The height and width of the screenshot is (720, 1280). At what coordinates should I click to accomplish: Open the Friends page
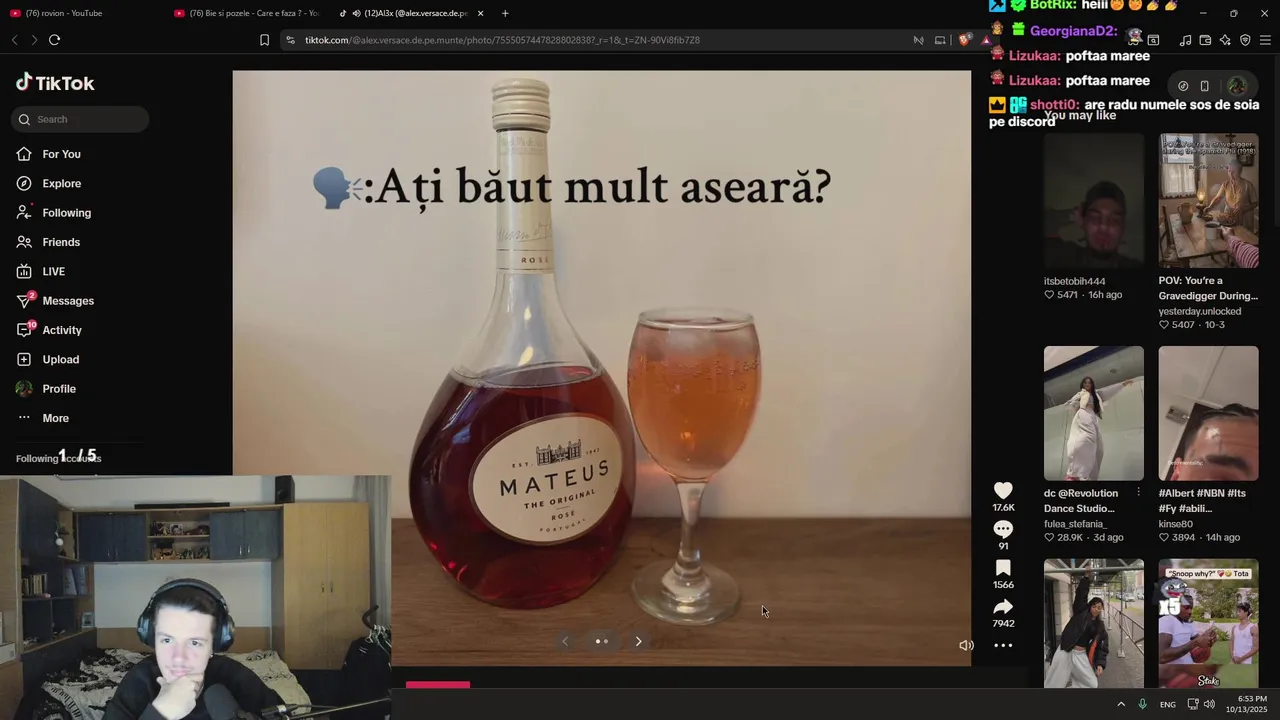tap(61, 242)
